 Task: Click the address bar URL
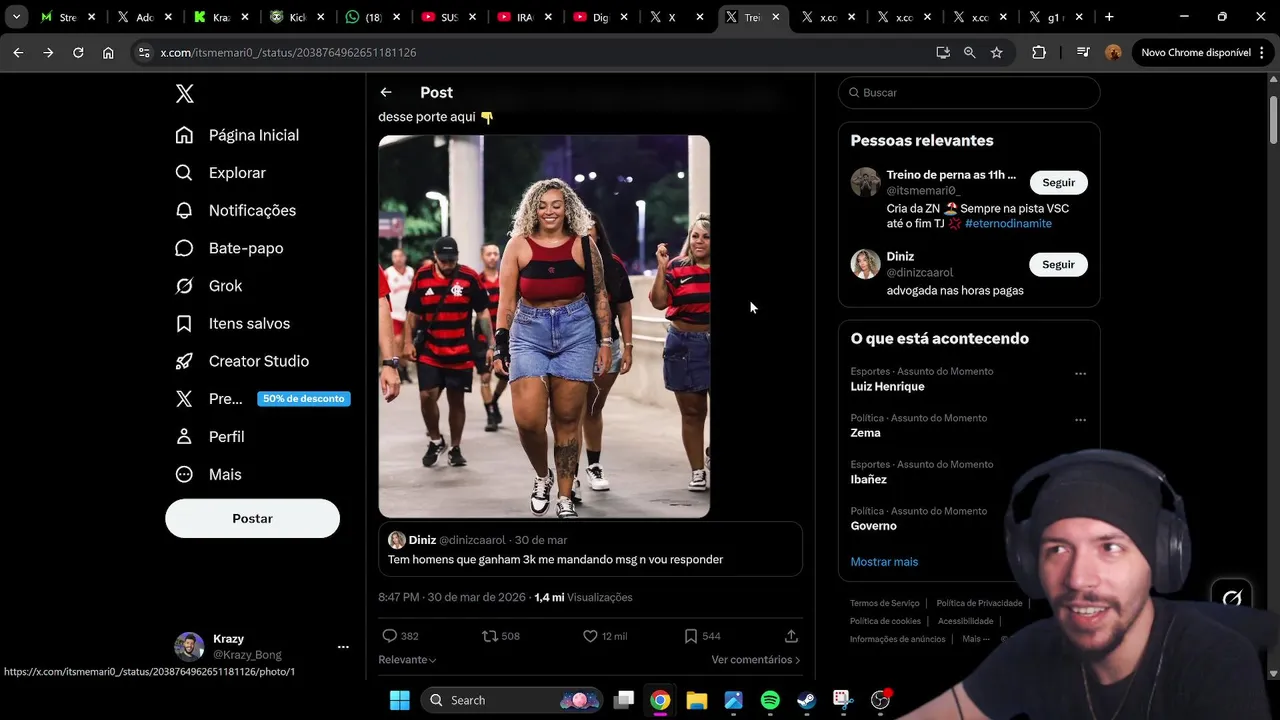click(x=288, y=52)
